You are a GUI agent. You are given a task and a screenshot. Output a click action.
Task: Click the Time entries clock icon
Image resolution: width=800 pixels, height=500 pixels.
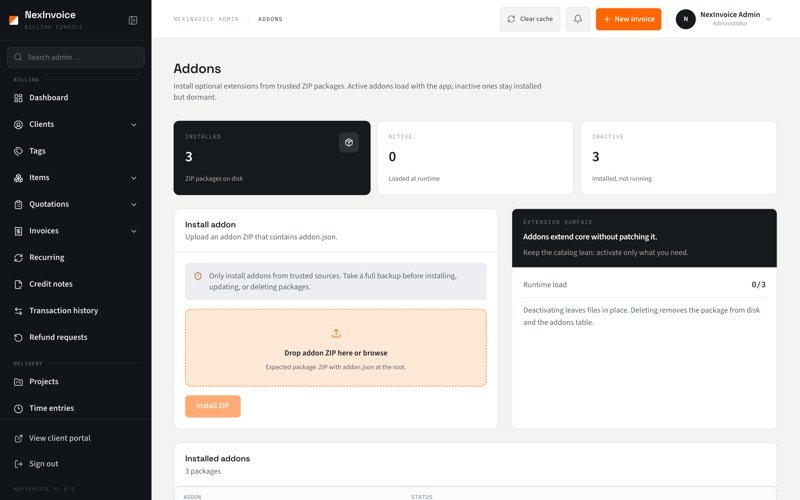point(18,408)
